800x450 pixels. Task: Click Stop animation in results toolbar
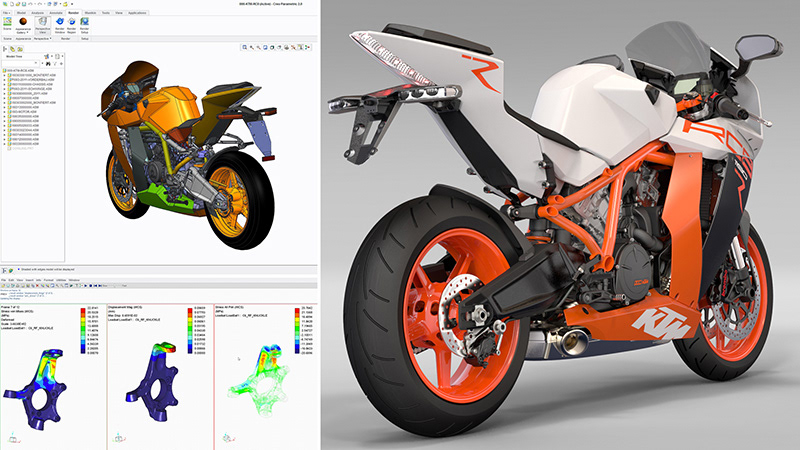pyautogui.click(x=90, y=286)
